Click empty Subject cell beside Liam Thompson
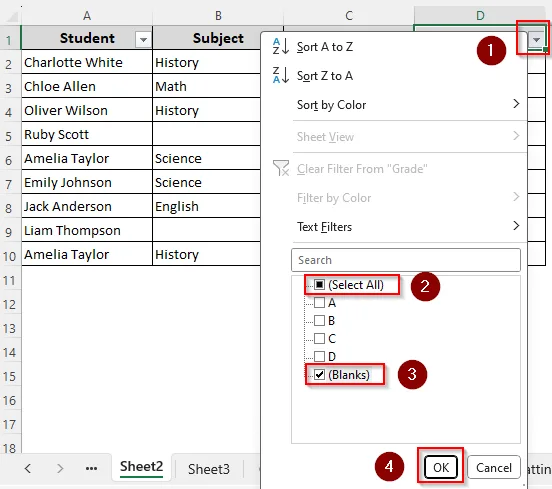The height and width of the screenshot is (489, 552). [x=207, y=230]
